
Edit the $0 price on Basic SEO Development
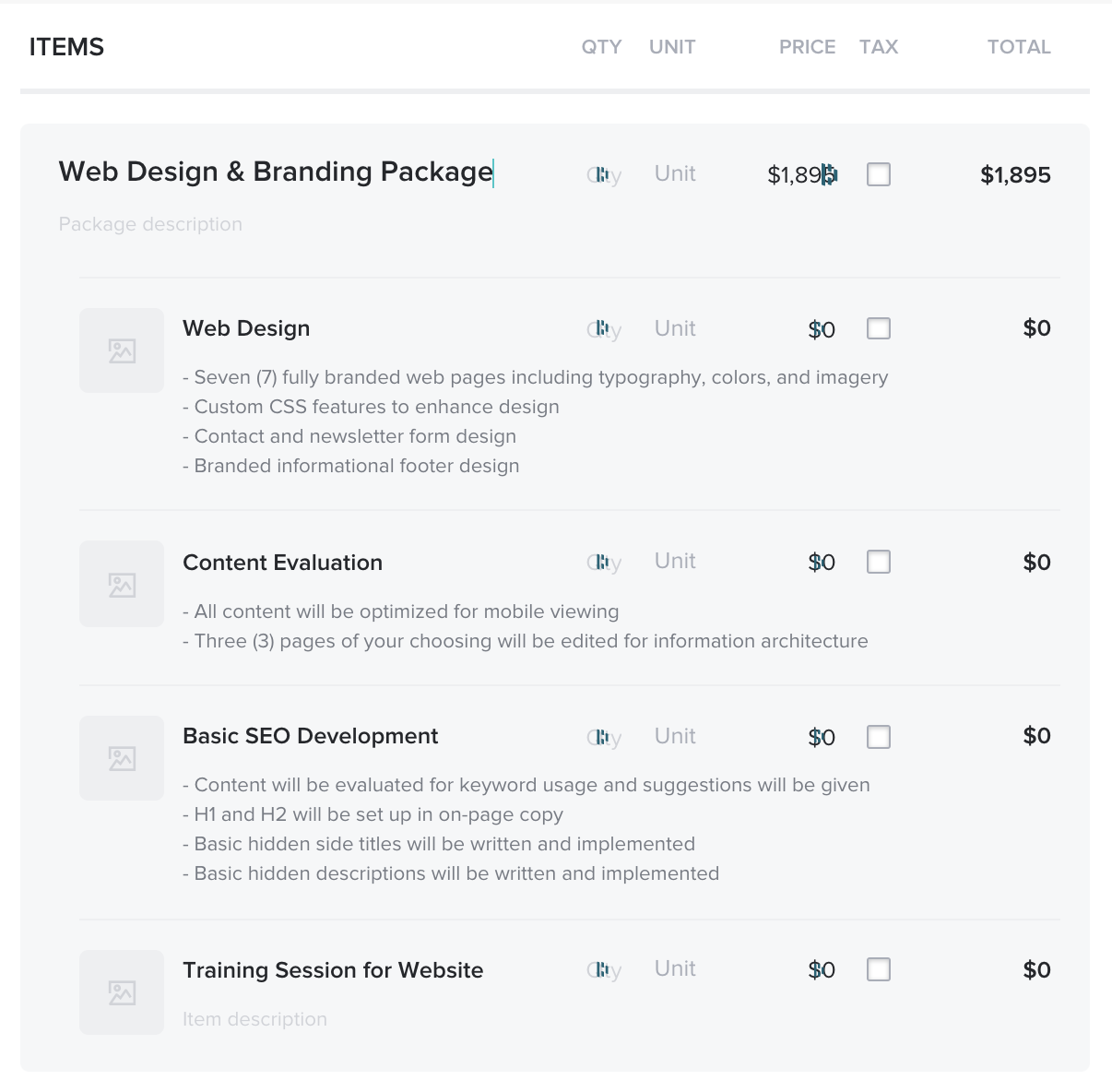coord(822,736)
